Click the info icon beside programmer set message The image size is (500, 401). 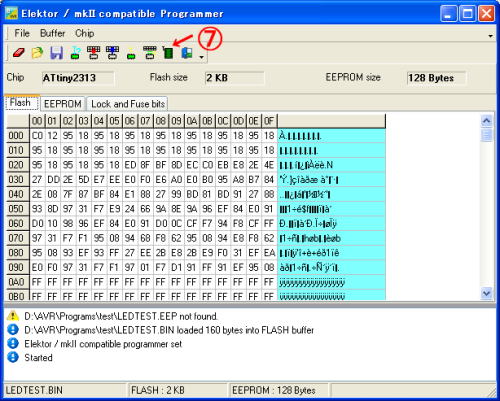pos(13,343)
